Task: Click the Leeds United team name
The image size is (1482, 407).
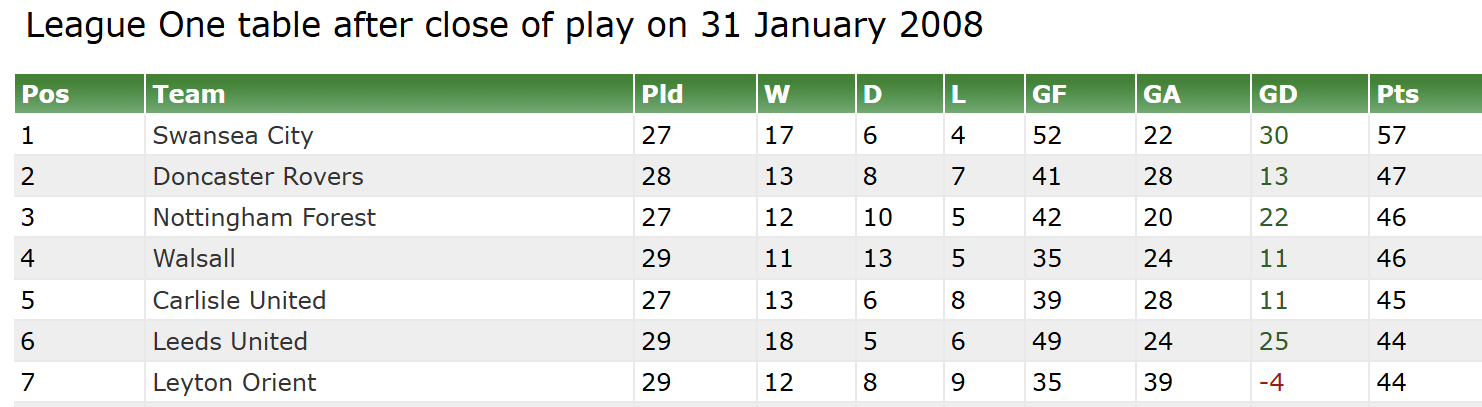Action: click(x=230, y=341)
